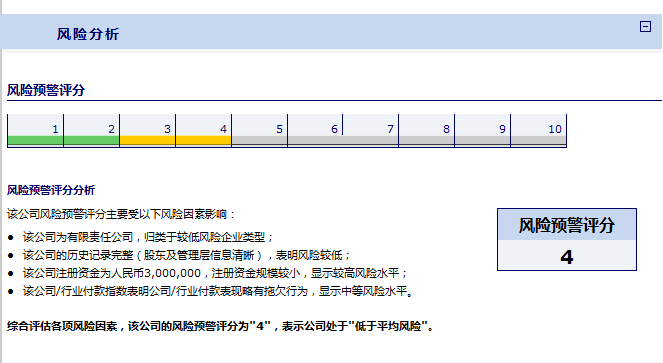Viewport: 663px width, 363px height.
Task: Click the bullet about 注册资金 3,000,000
Action: (x=208, y=273)
